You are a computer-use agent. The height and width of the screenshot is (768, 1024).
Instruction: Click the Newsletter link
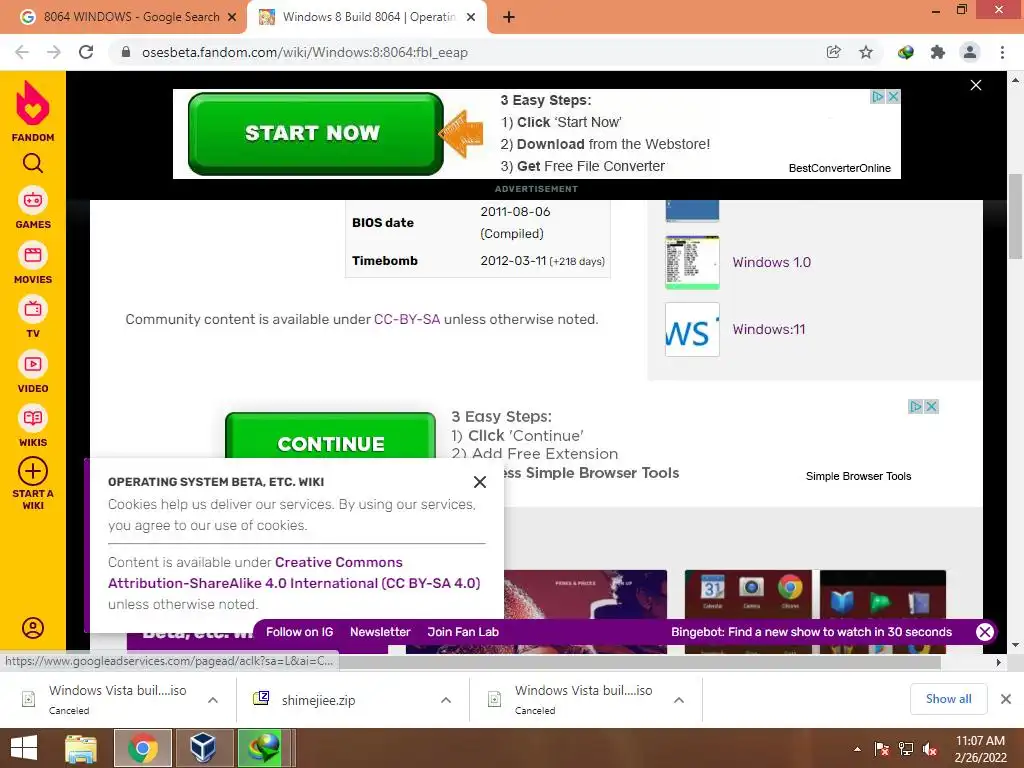[380, 632]
